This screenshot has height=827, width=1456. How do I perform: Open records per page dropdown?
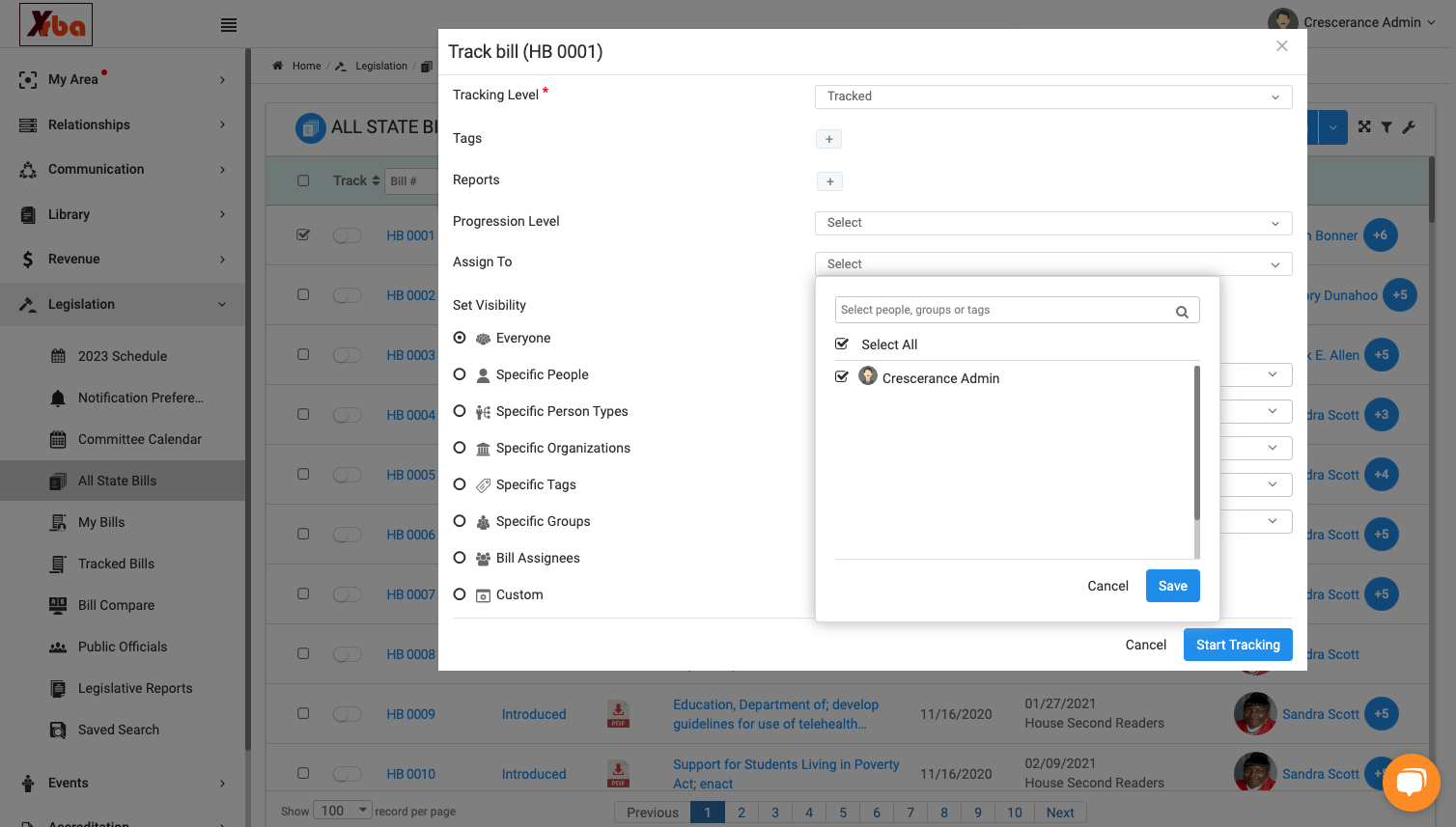[x=345, y=811]
